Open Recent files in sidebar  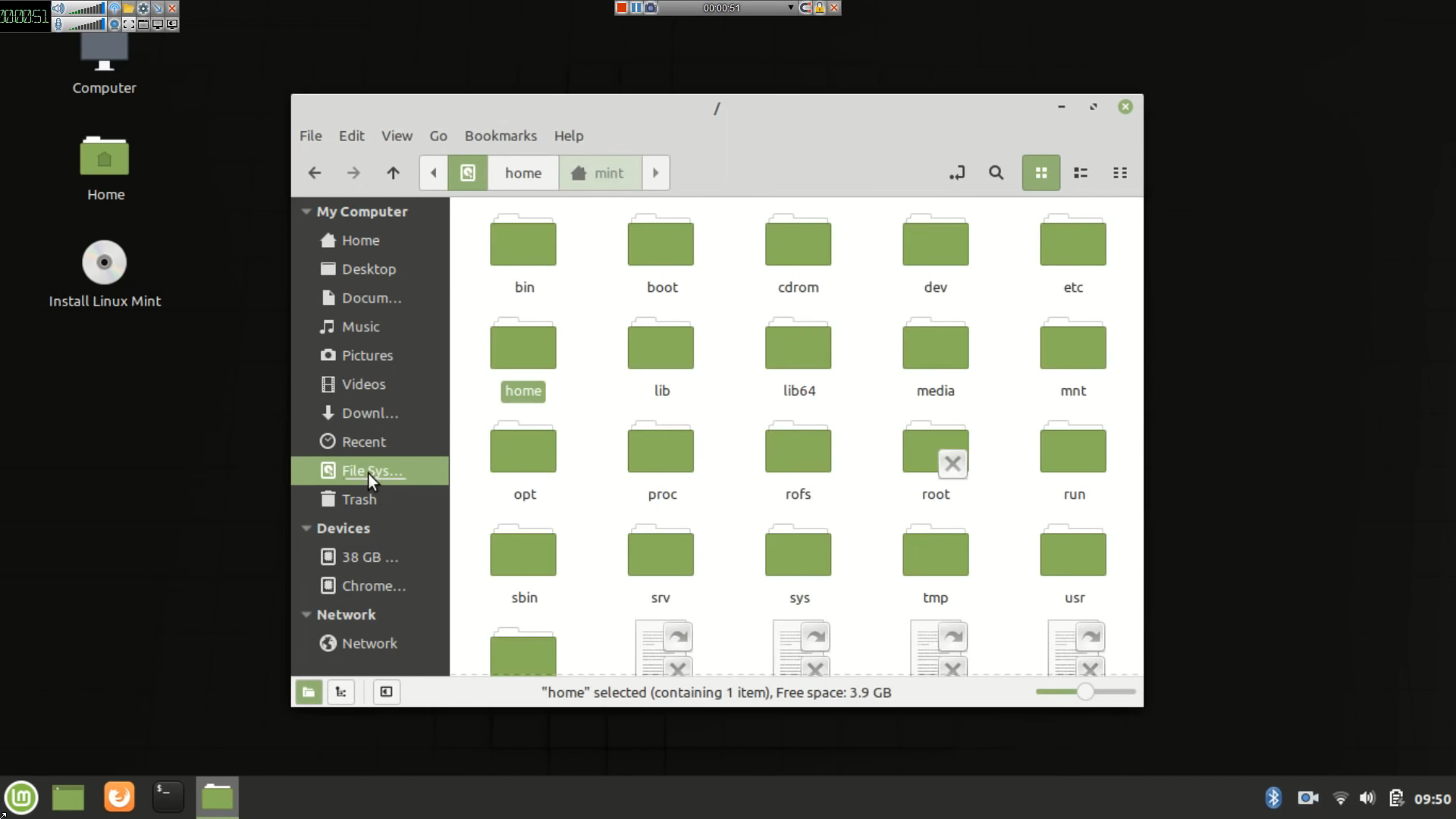[x=363, y=442]
